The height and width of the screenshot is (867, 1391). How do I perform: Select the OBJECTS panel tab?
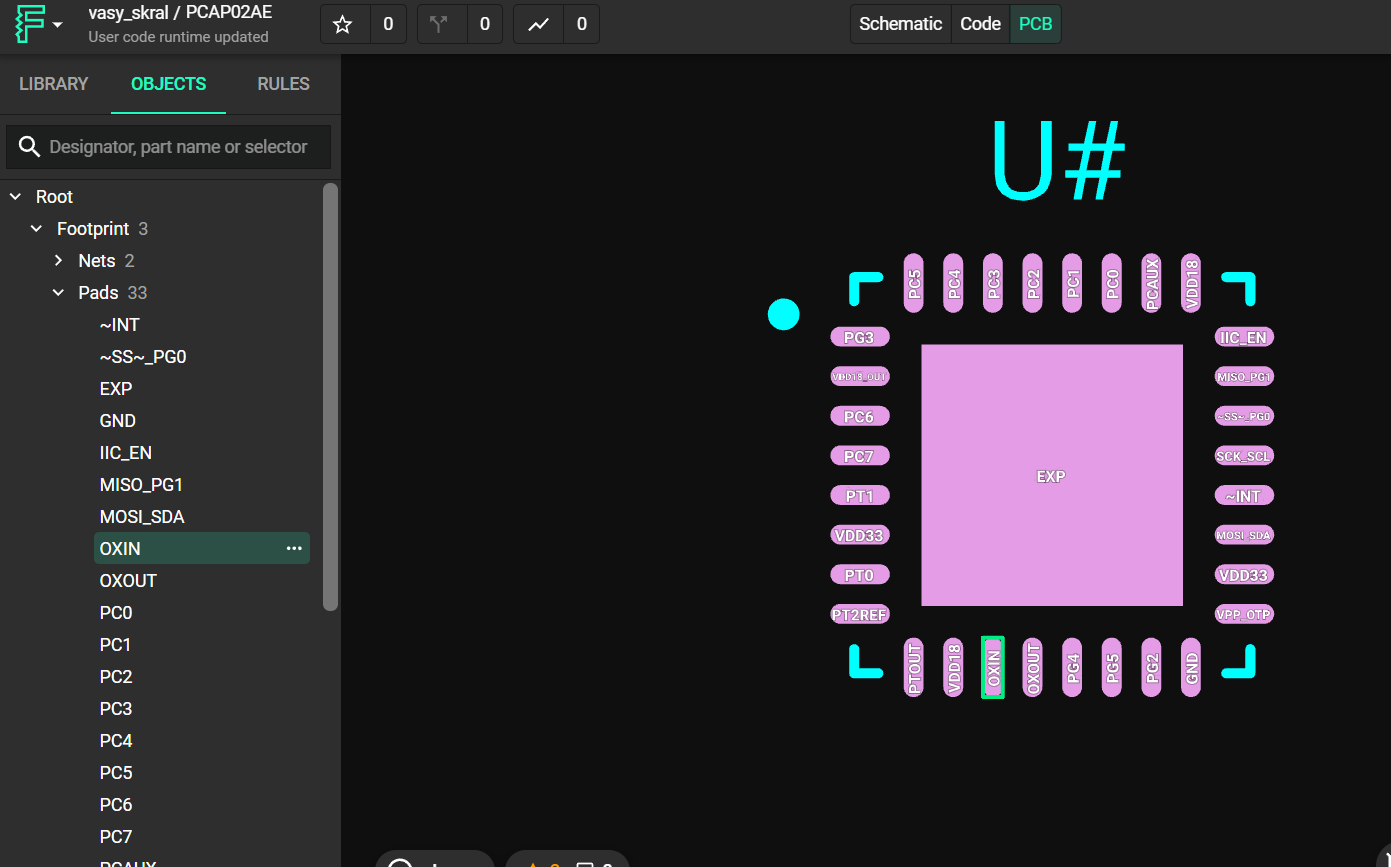pos(168,84)
